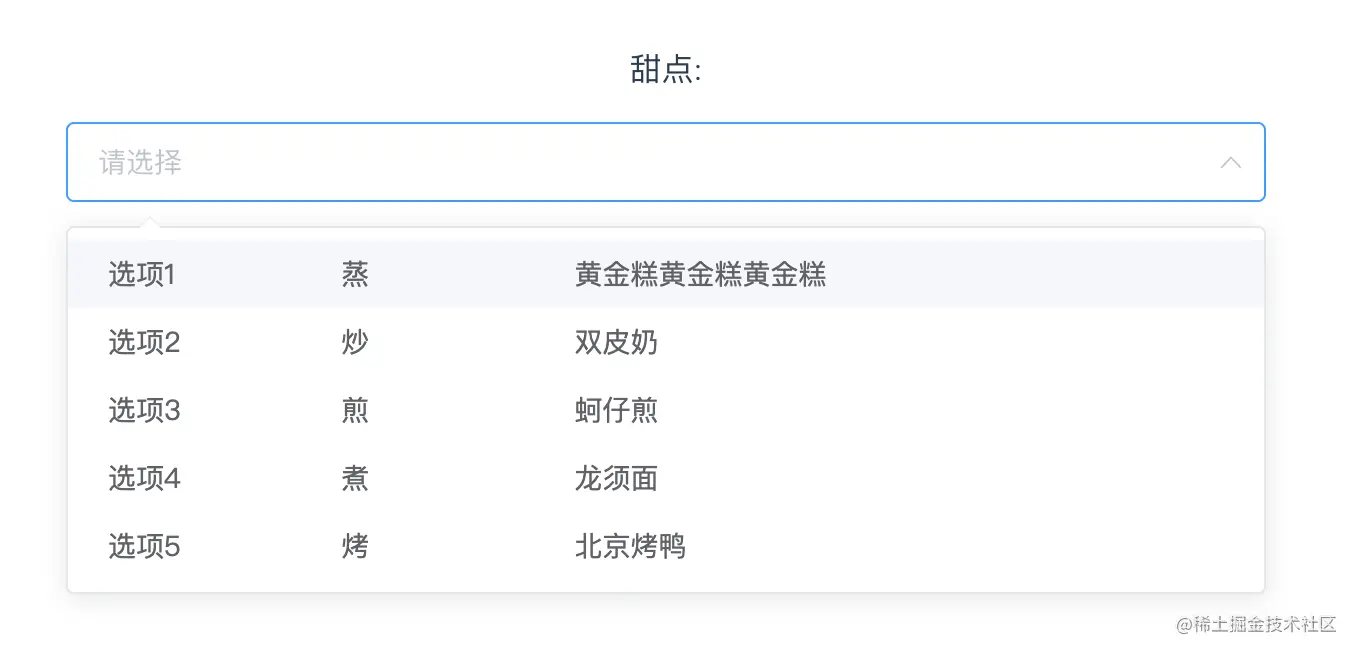Click 蒸 in the option list
1356x654 pixels.
coord(355,274)
